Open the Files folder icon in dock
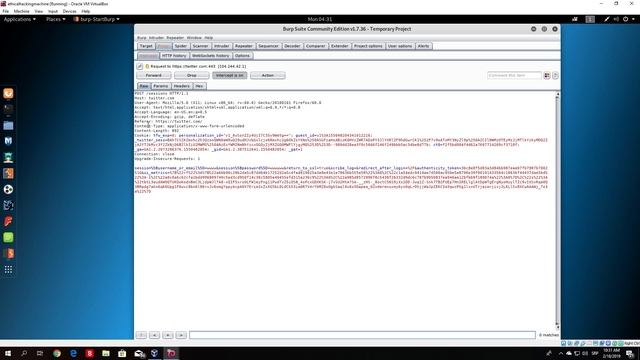The width and height of the screenshot is (640, 360). click(x=8, y=125)
